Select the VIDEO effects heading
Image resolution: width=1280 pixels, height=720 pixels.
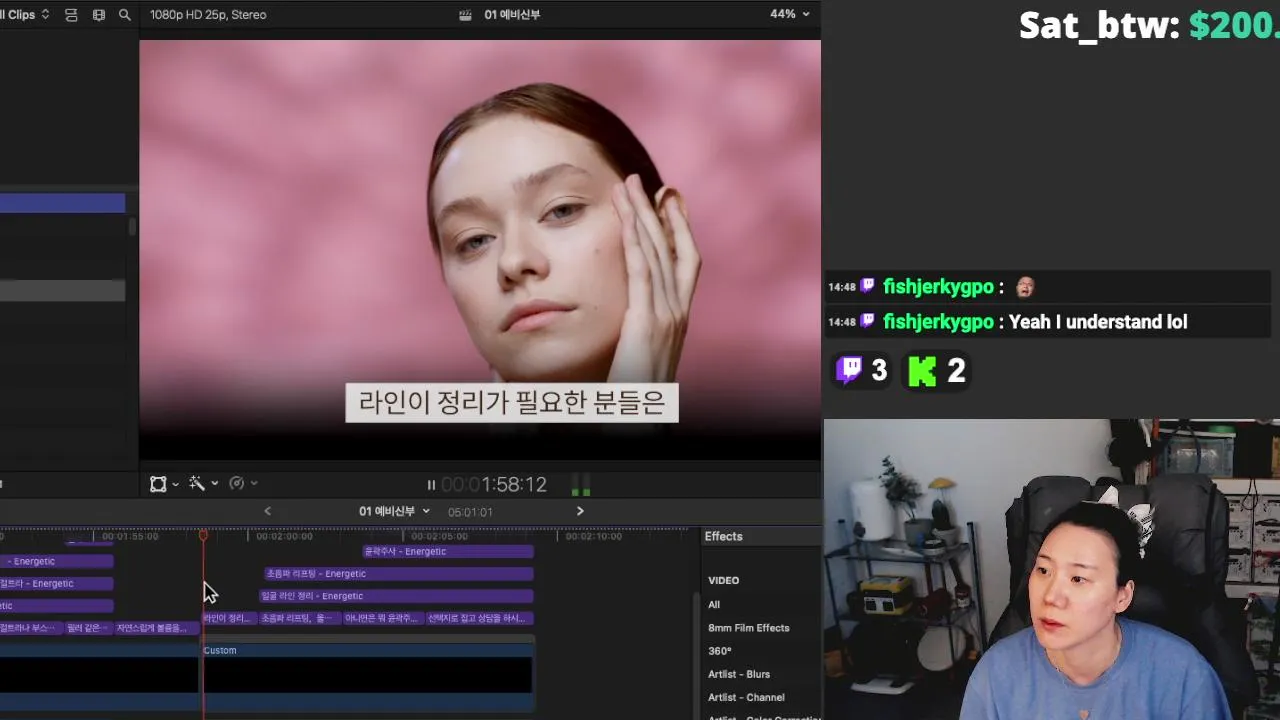point(723,580)
